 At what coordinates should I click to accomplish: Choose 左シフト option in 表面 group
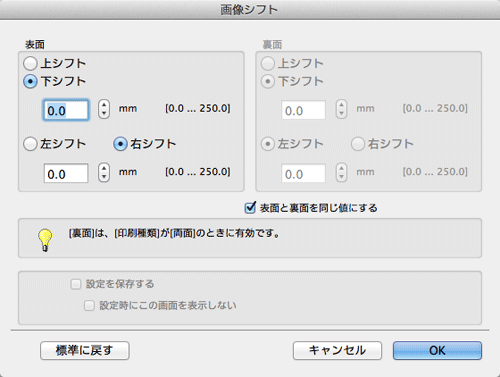(x=30, y=144)
